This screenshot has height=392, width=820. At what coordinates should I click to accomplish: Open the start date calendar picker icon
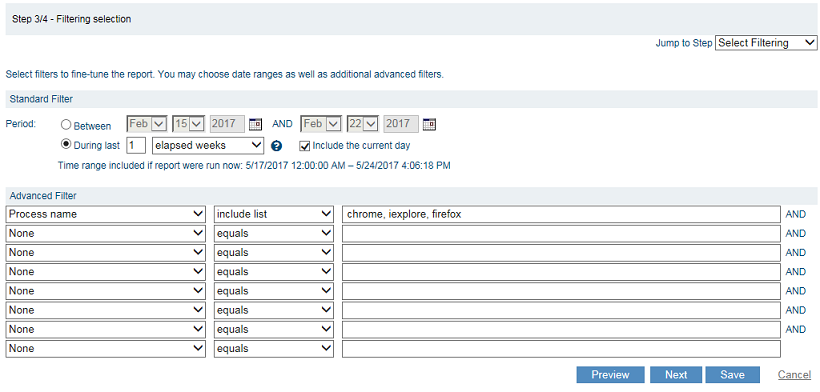click(x=255, y=124)
